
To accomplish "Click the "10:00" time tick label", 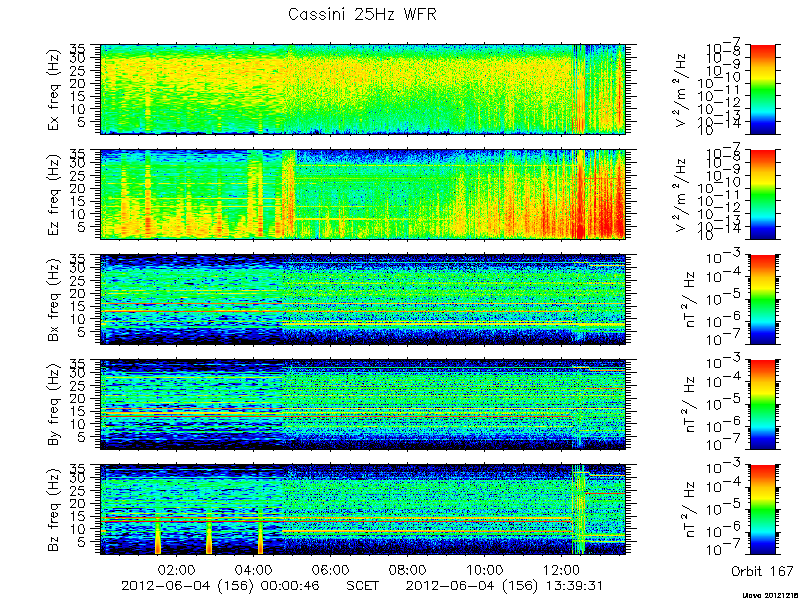I will click(x=484, y=569).
